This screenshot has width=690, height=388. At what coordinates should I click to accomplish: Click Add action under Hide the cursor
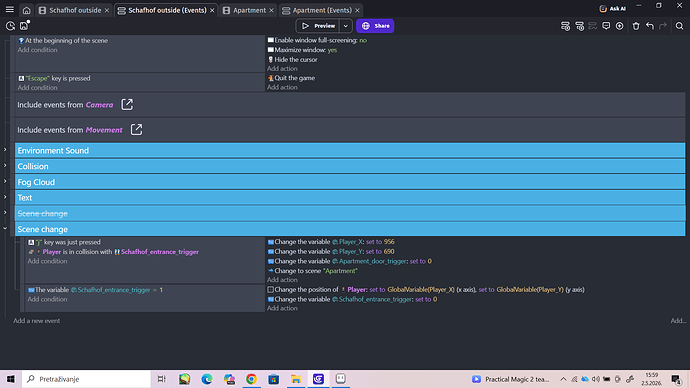click(x=282, y=69)
